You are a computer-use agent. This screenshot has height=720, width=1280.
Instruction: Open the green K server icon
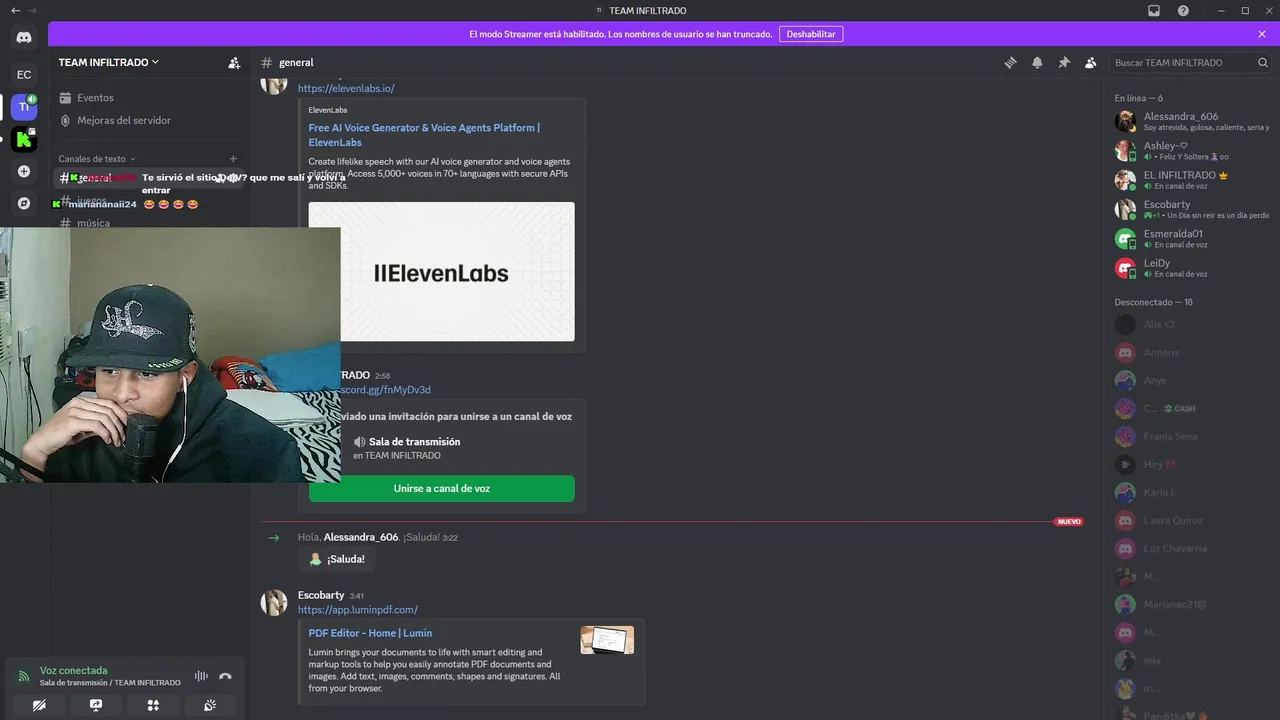coord(24,139)
